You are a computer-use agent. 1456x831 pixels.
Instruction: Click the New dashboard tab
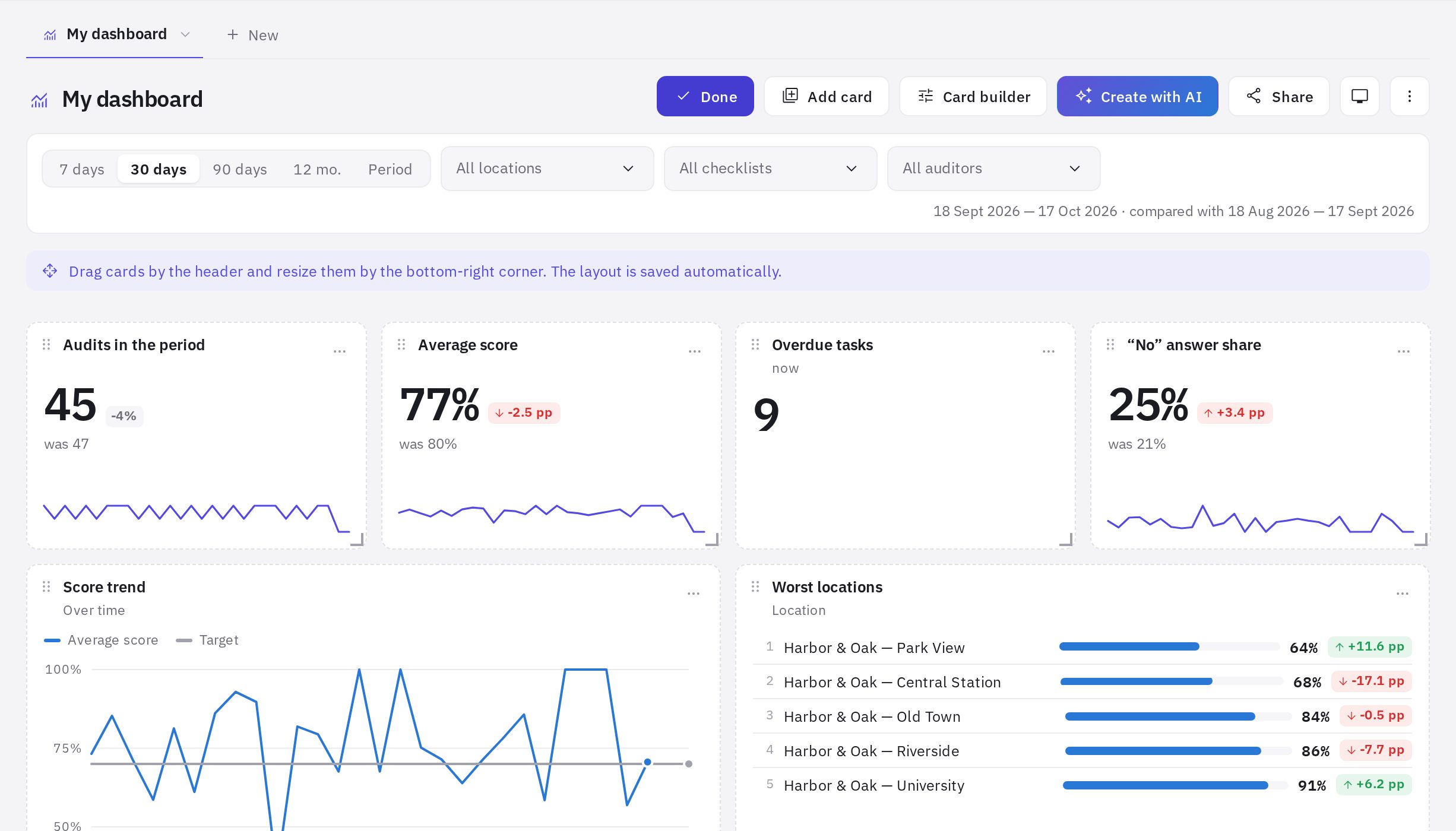click(x=252, y=35)
